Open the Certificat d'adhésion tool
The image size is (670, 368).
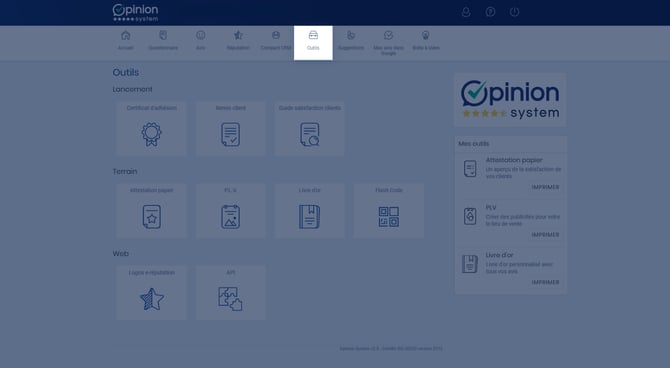point(151,128)
